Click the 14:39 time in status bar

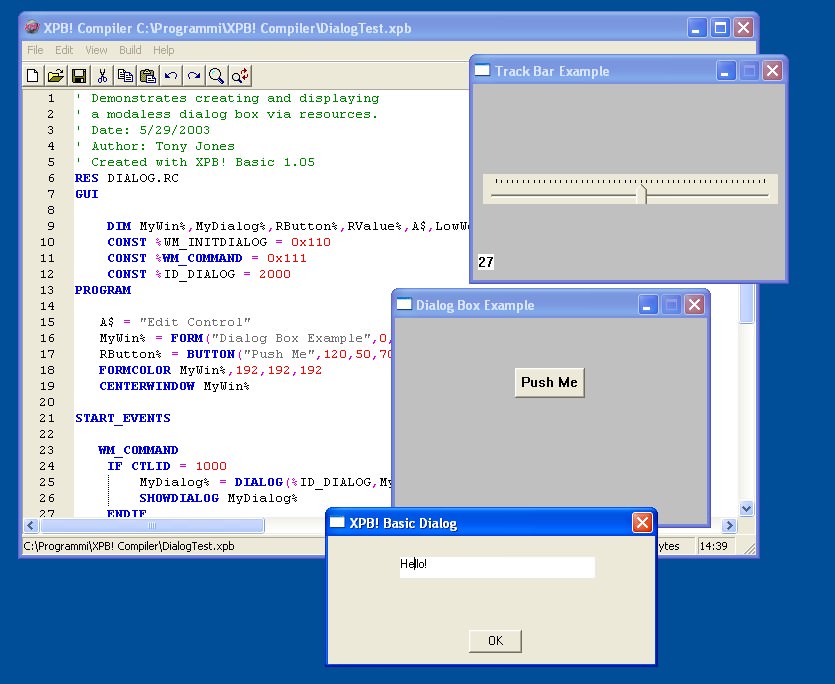714,546
